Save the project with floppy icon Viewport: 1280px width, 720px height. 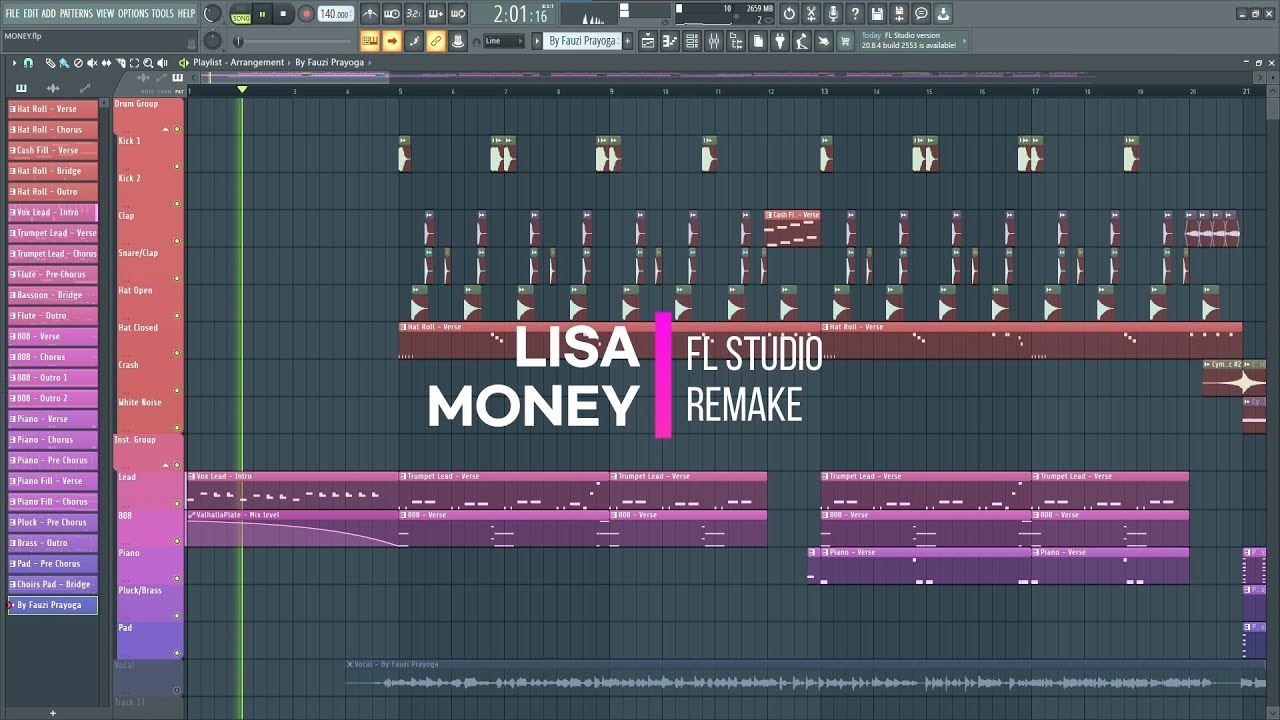(877, 14)
